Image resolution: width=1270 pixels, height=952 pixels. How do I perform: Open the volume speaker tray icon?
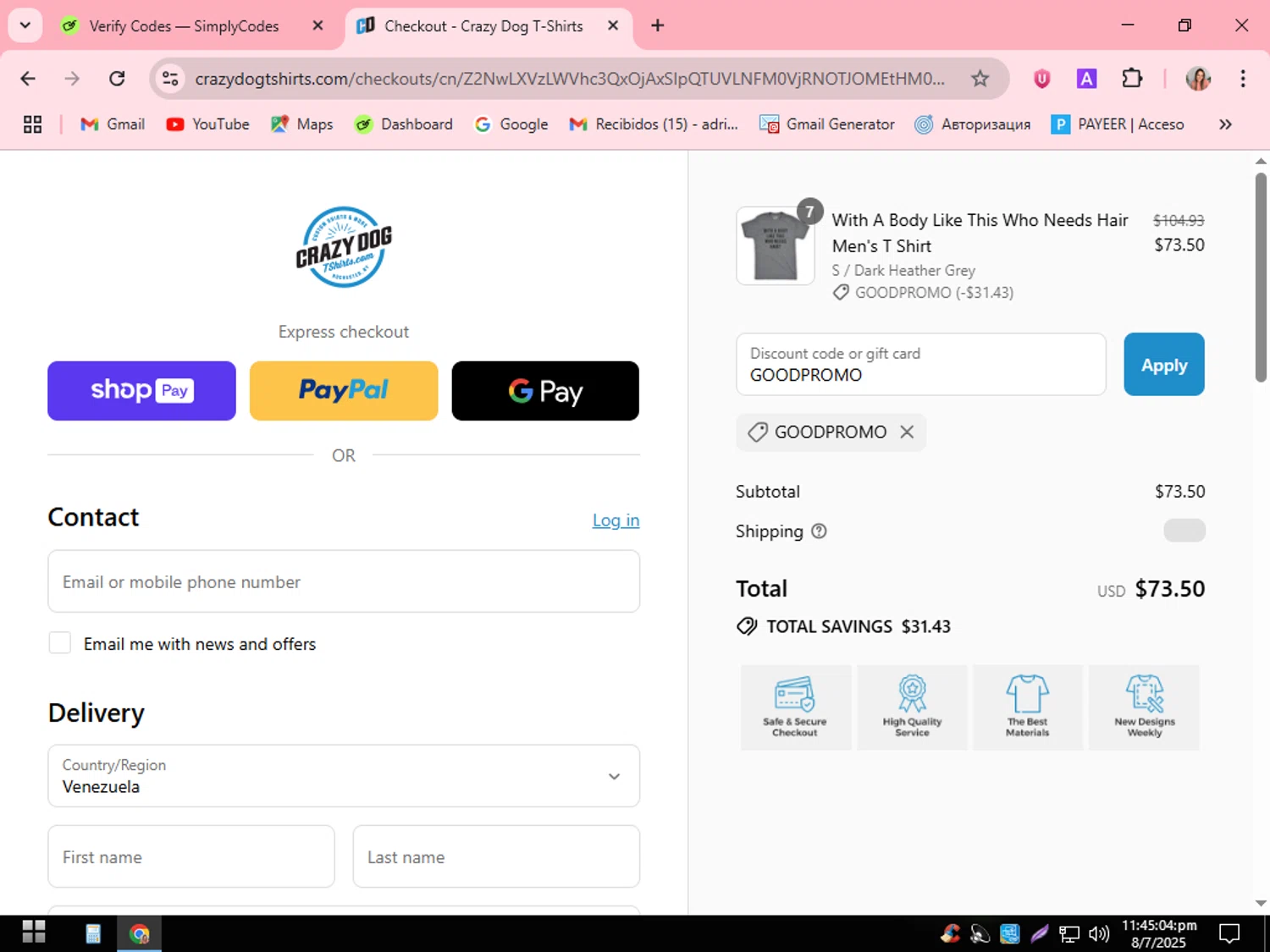pyautogui.click(x=1098, y=933)
